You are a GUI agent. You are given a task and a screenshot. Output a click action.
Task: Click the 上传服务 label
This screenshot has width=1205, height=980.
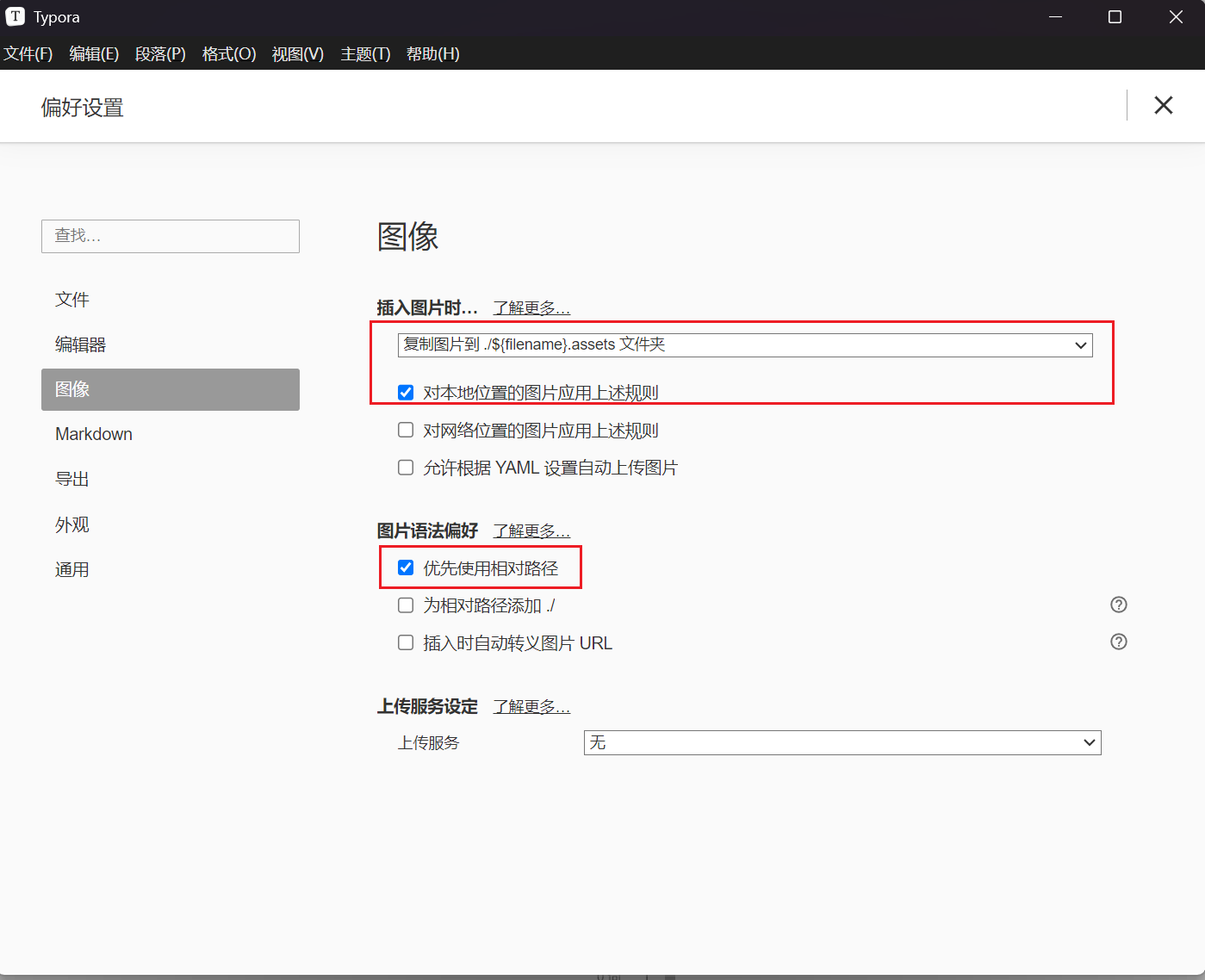coord(429,743)
